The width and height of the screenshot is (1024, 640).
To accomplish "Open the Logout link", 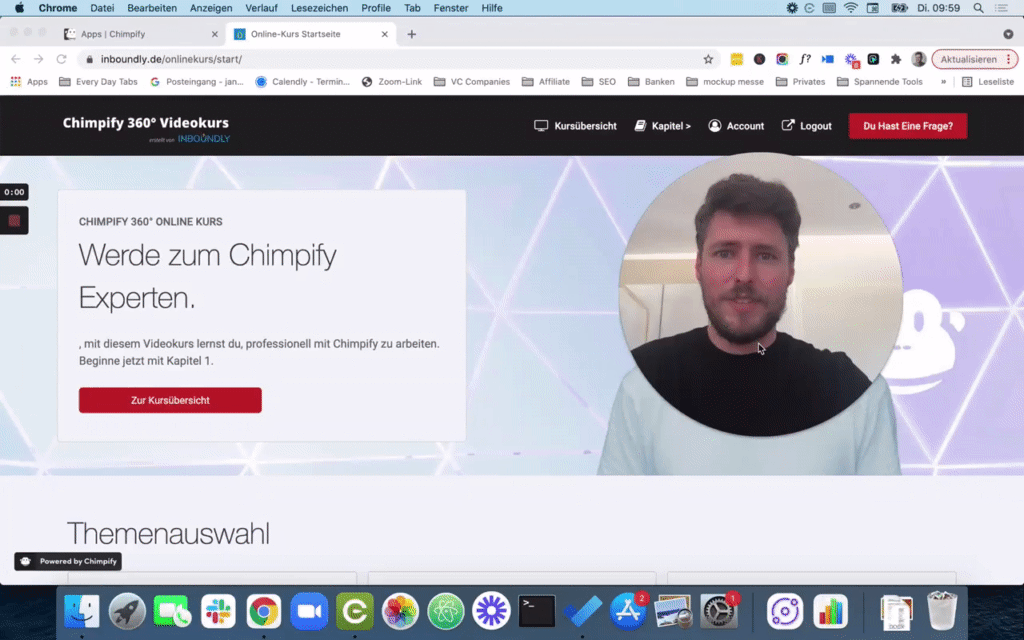I will click(x=807, y=125).
